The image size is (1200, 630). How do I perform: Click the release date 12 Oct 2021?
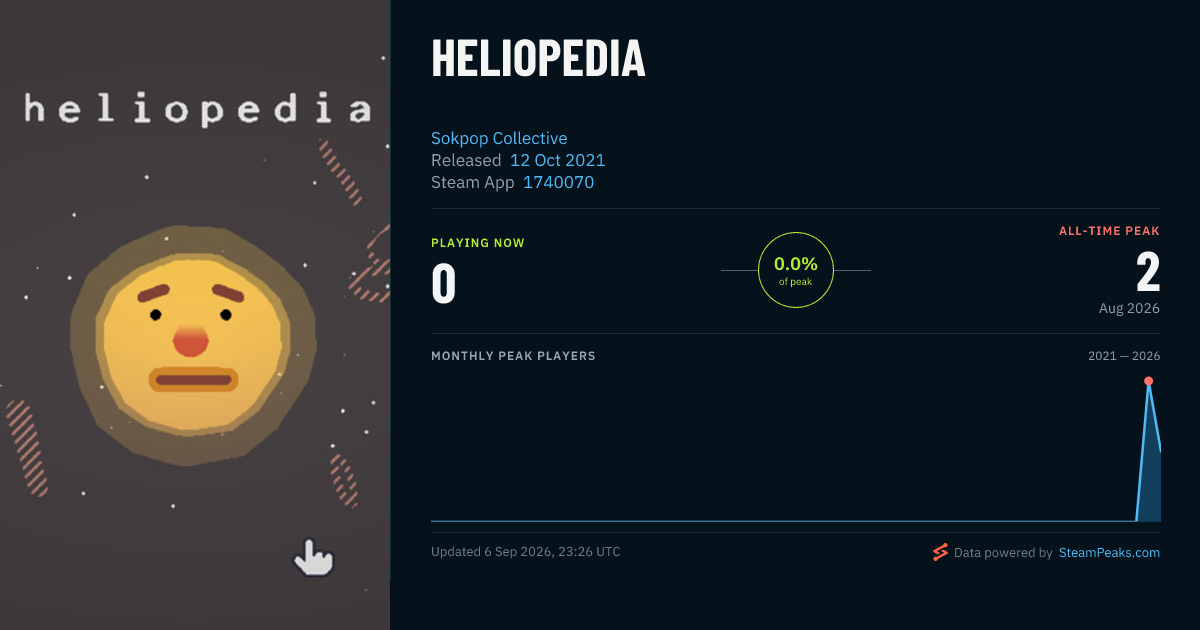pos(557,160)
